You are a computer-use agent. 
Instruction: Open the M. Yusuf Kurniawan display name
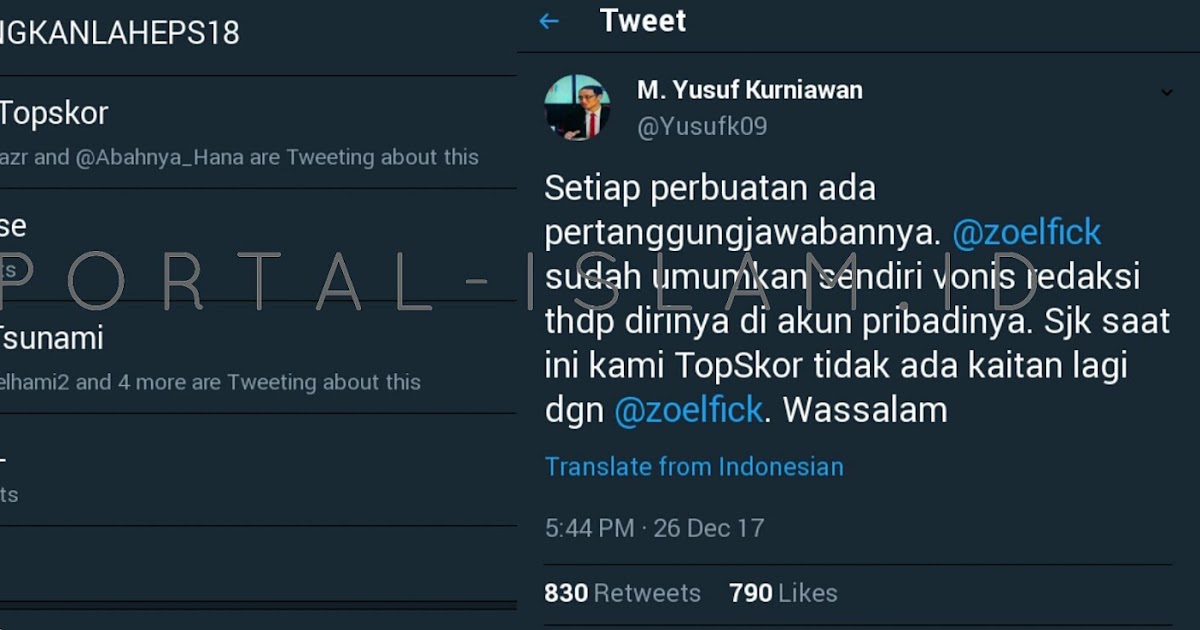click(750, 90)
